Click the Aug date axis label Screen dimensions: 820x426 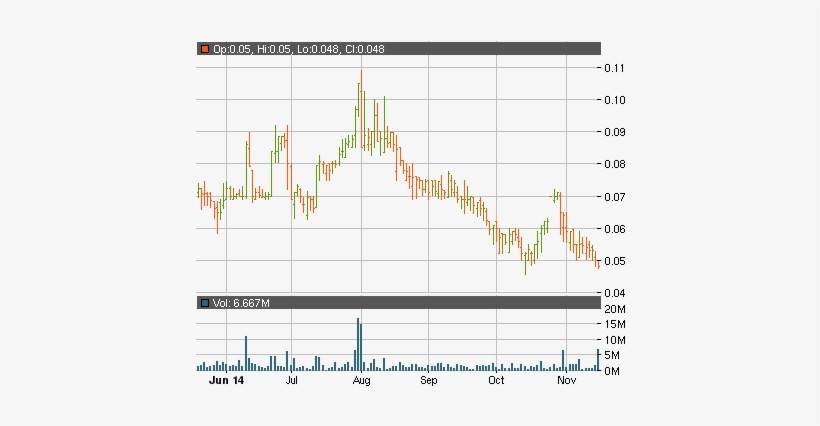click(361, 381)
